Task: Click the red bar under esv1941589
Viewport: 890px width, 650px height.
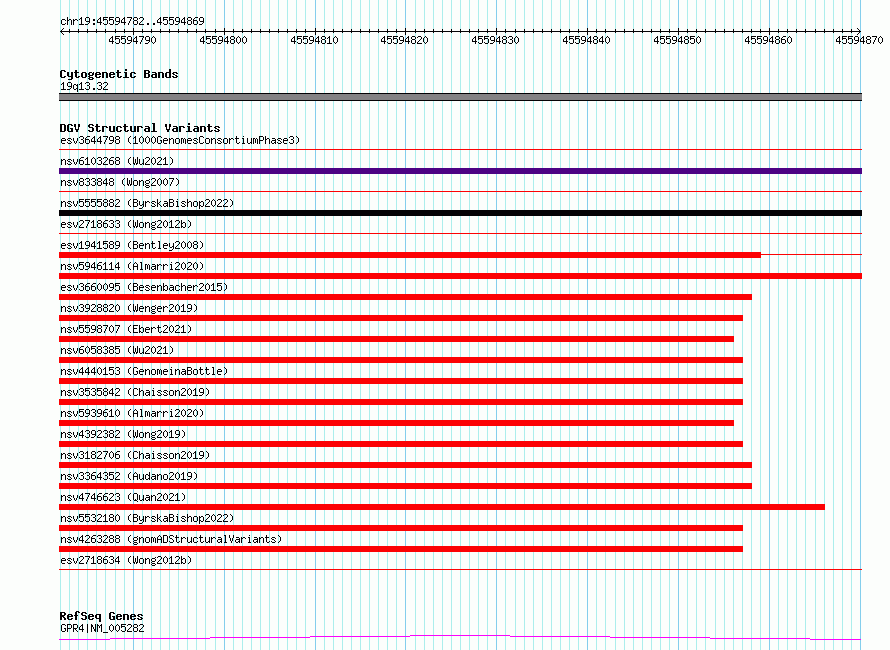Action: [x=410, y=255]
